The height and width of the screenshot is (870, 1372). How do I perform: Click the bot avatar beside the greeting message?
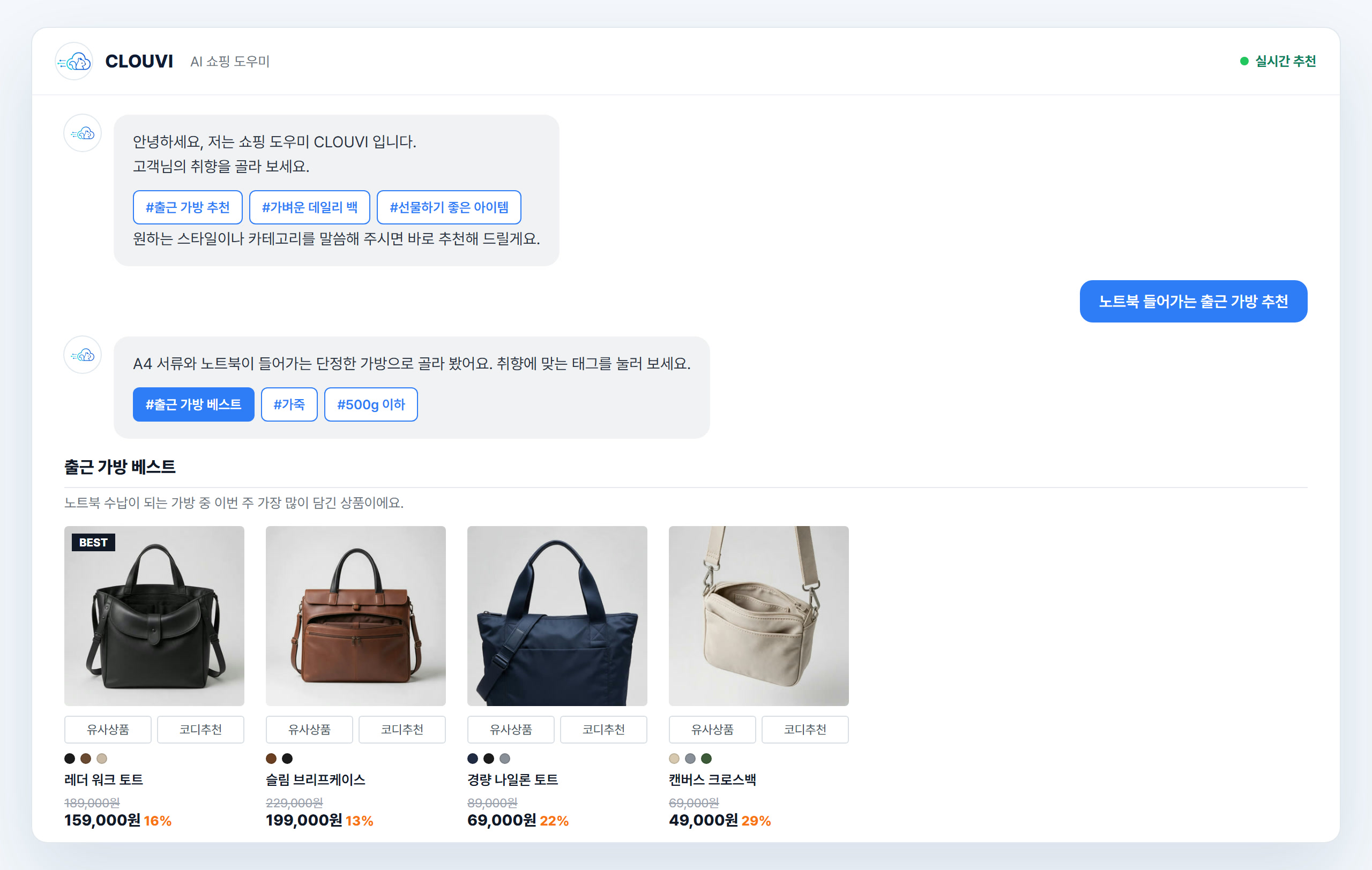pyautogui.click(x=83, y=133)
